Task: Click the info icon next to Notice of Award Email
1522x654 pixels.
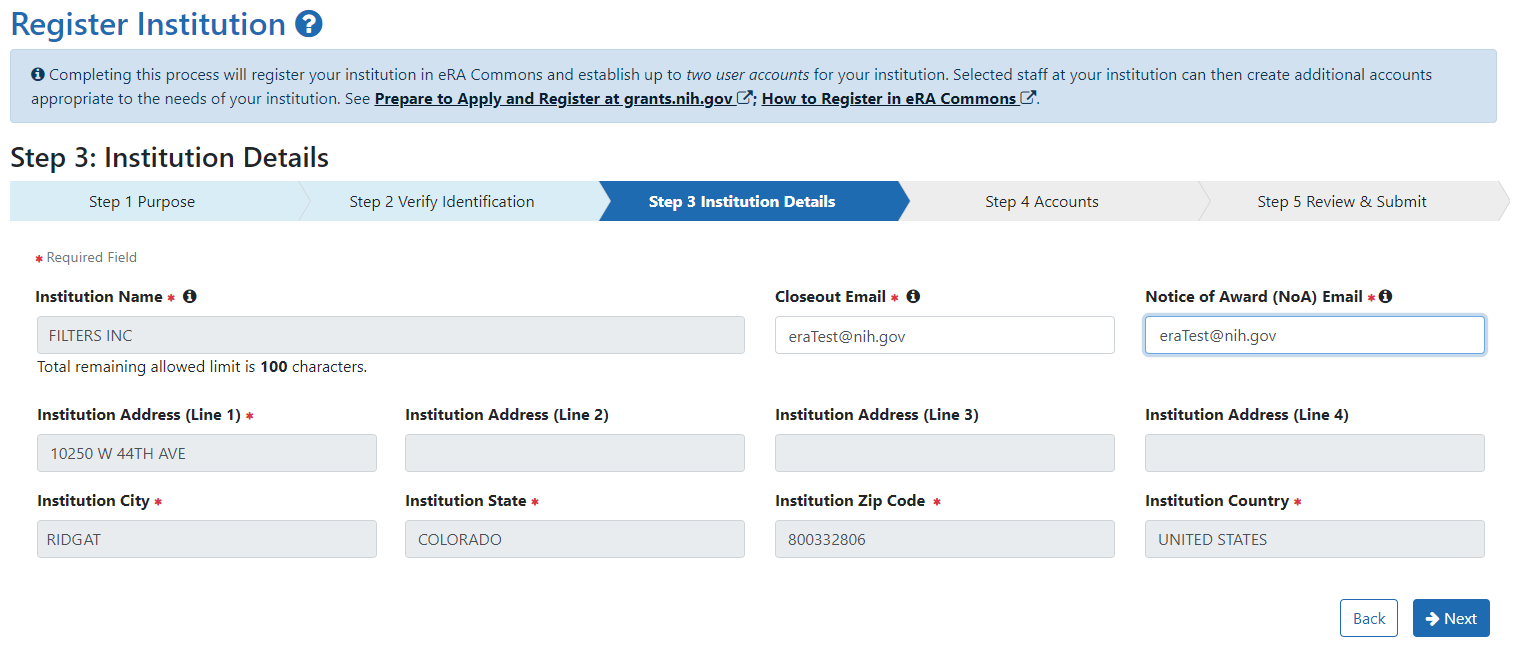Action: click(1385, 295)
